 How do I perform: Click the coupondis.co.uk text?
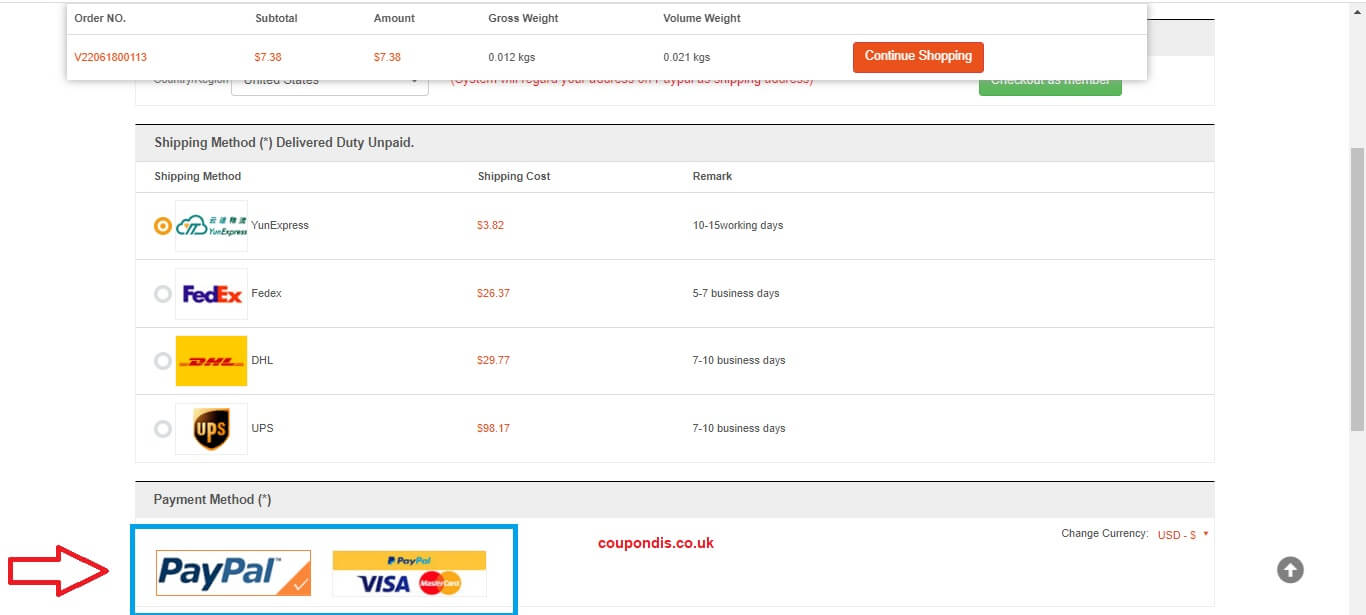[x=656, y=543]
